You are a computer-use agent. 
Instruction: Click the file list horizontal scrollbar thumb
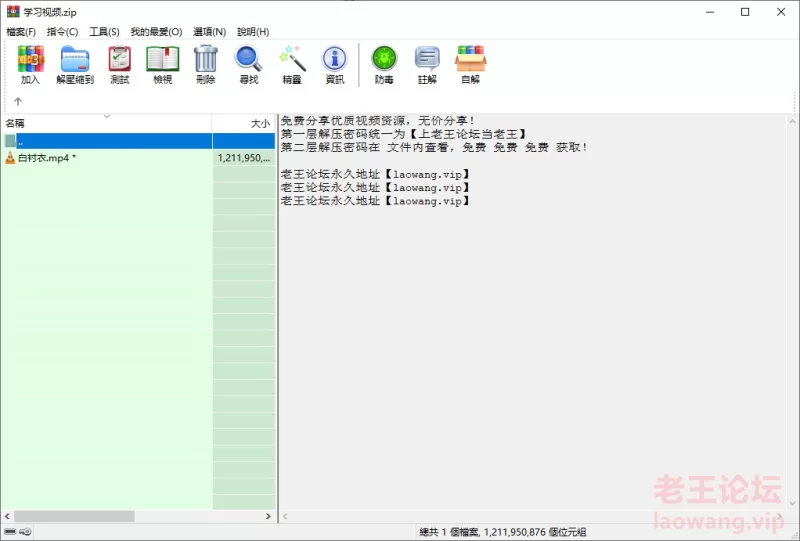coord(74,517)
